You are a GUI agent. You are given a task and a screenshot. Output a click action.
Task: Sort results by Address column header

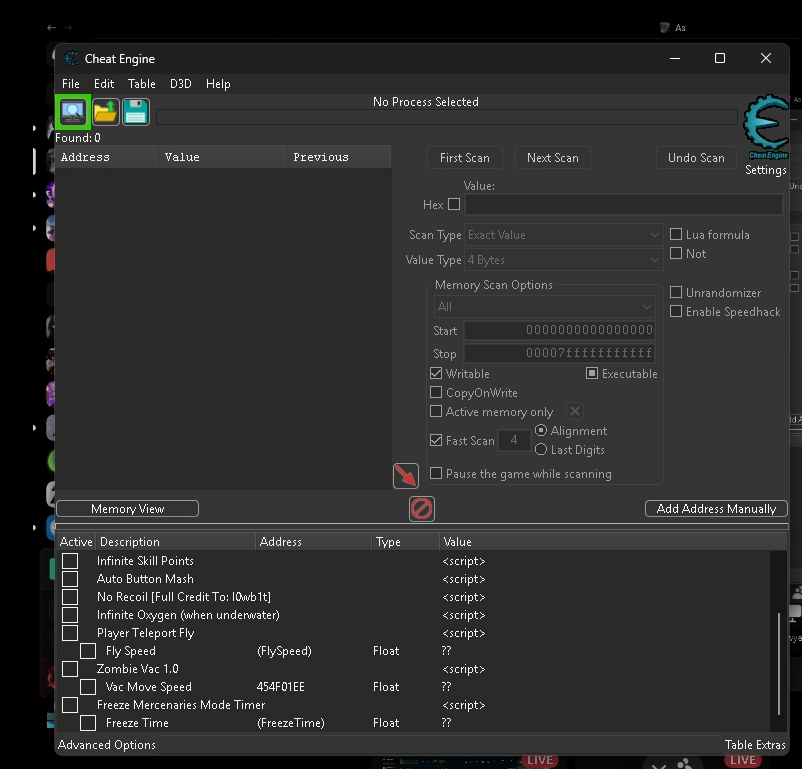coord(107,157)
